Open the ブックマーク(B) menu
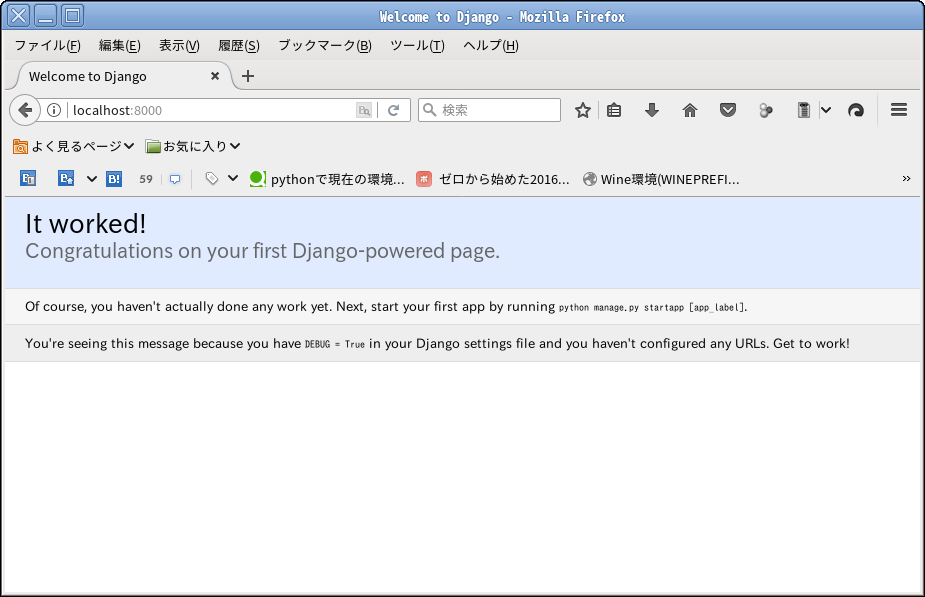Image resolution: width=925 pixels, height=597 pixels. [x=325, y=45]
